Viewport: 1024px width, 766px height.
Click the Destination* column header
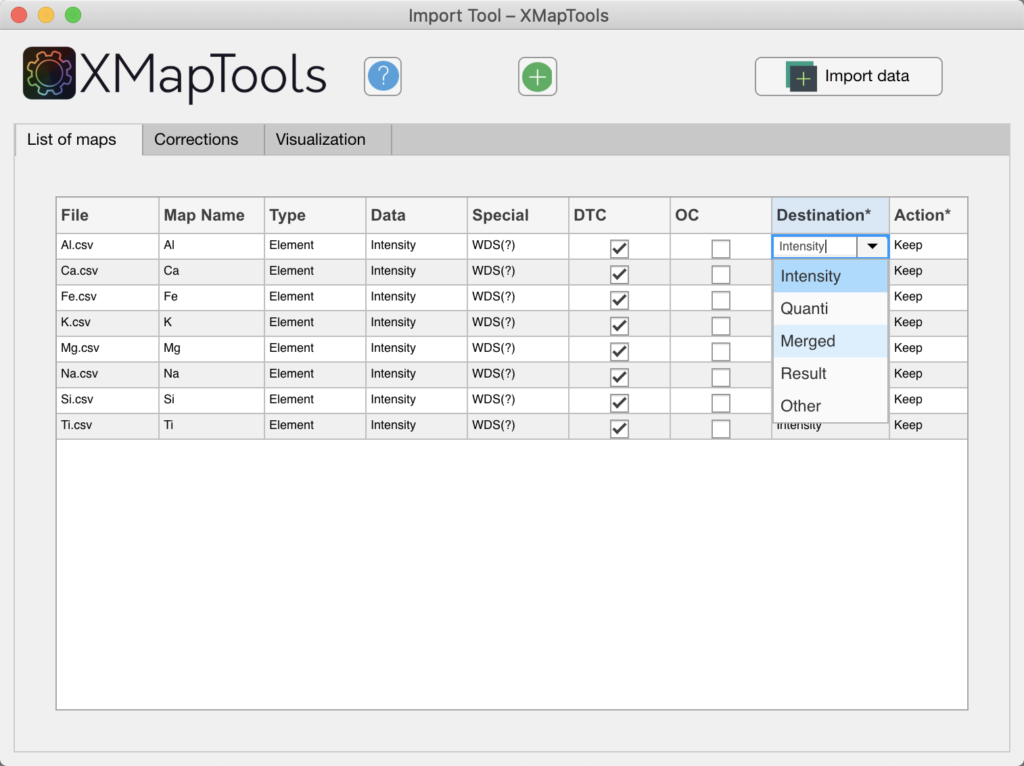point(830,215)
